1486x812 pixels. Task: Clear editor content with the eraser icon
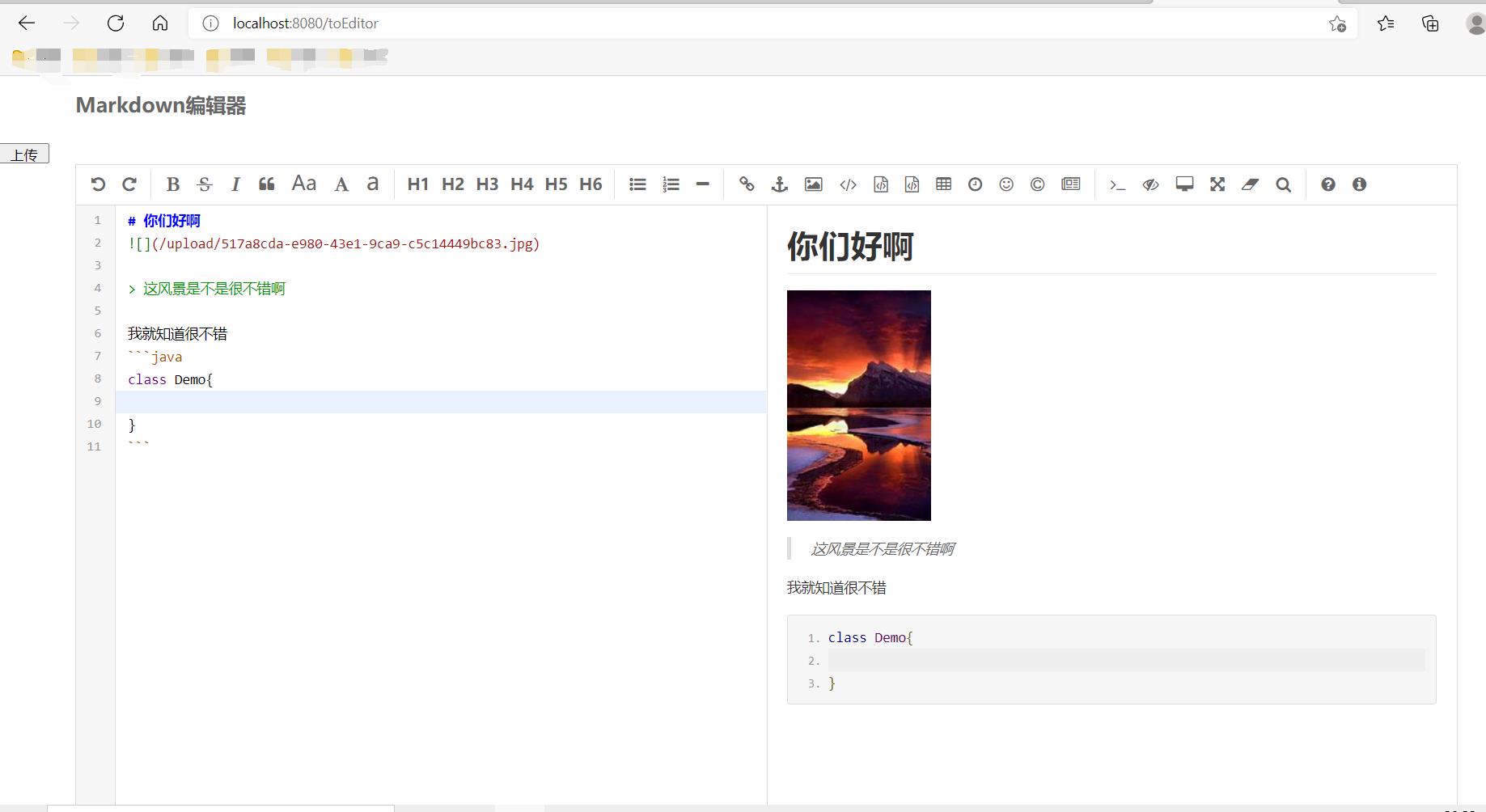1251,184
